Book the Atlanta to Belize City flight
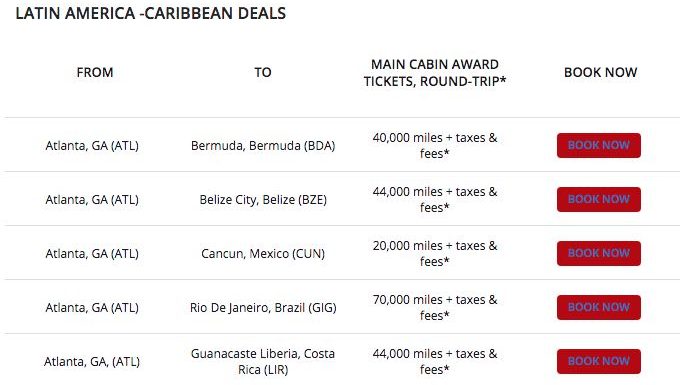 tap(599, 200)
